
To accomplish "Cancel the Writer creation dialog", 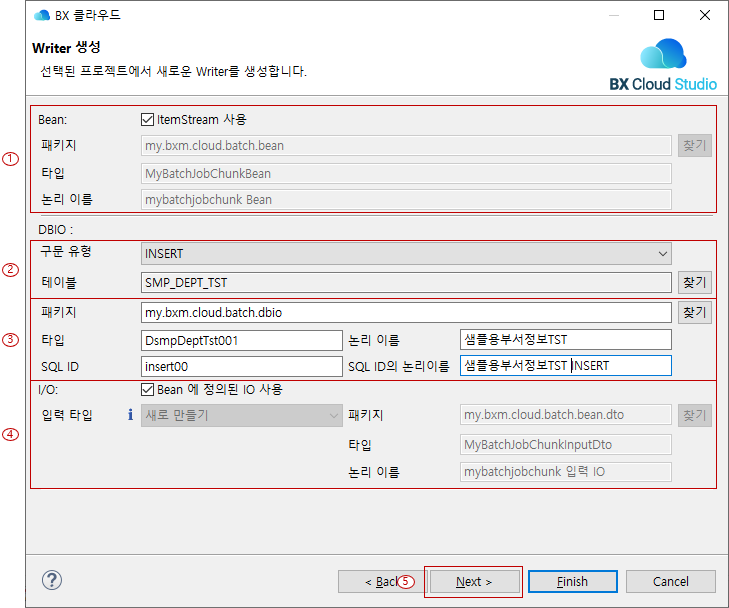I will pos(670,582).
